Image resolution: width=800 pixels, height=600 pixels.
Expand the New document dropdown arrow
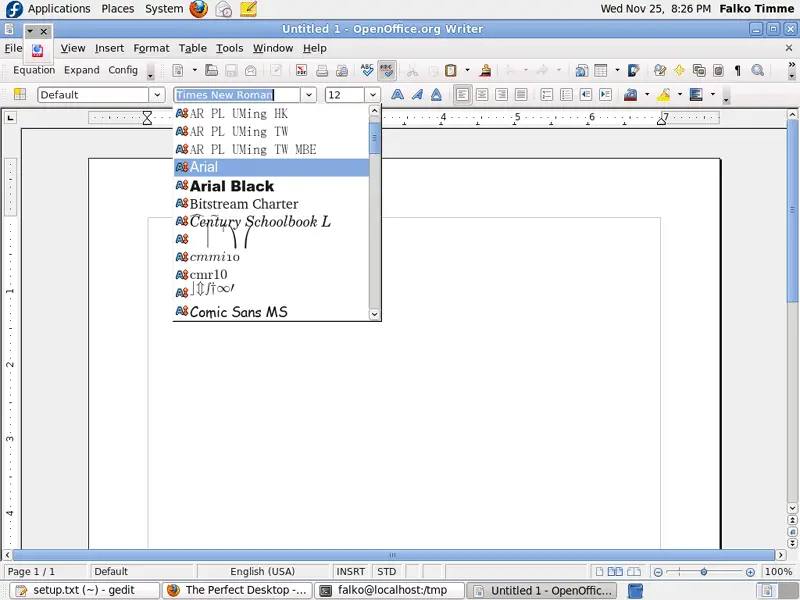[194, 70]
